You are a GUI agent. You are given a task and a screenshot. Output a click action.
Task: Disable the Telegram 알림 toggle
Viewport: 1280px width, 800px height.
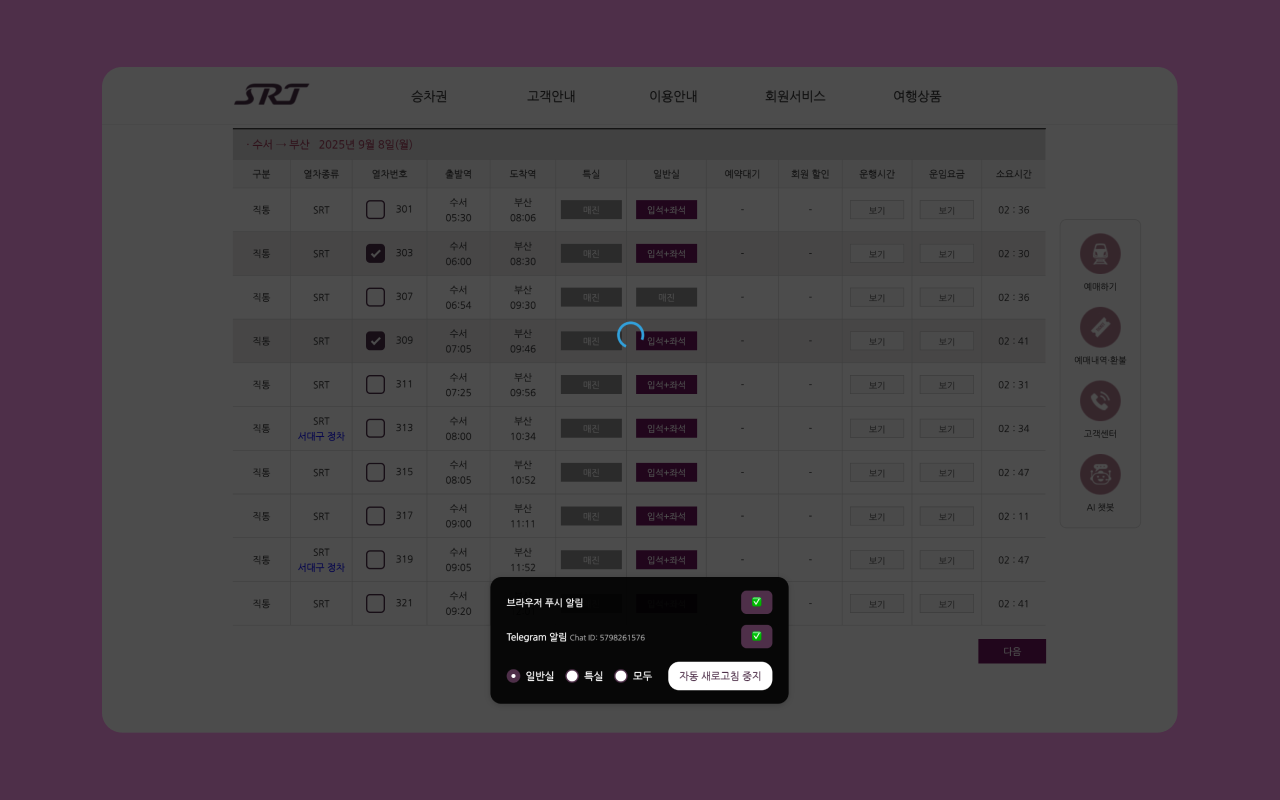[757, 636]
